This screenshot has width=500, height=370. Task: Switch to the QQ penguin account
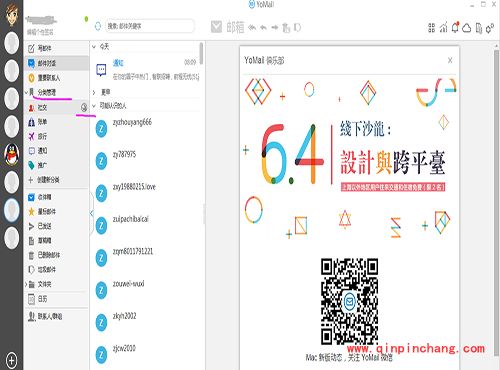pyautogui.click(x=12, y=154)
